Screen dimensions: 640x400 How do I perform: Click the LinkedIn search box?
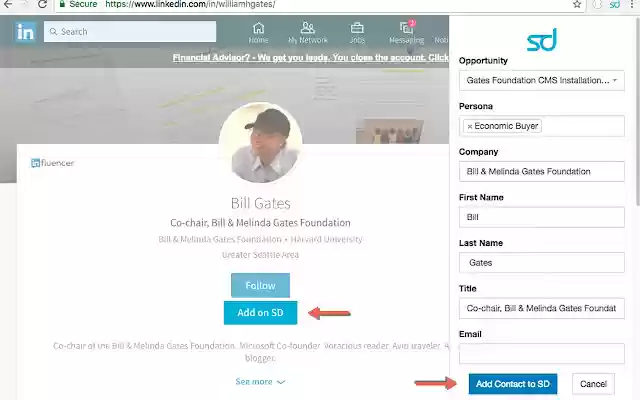click(x=130, y=31)
